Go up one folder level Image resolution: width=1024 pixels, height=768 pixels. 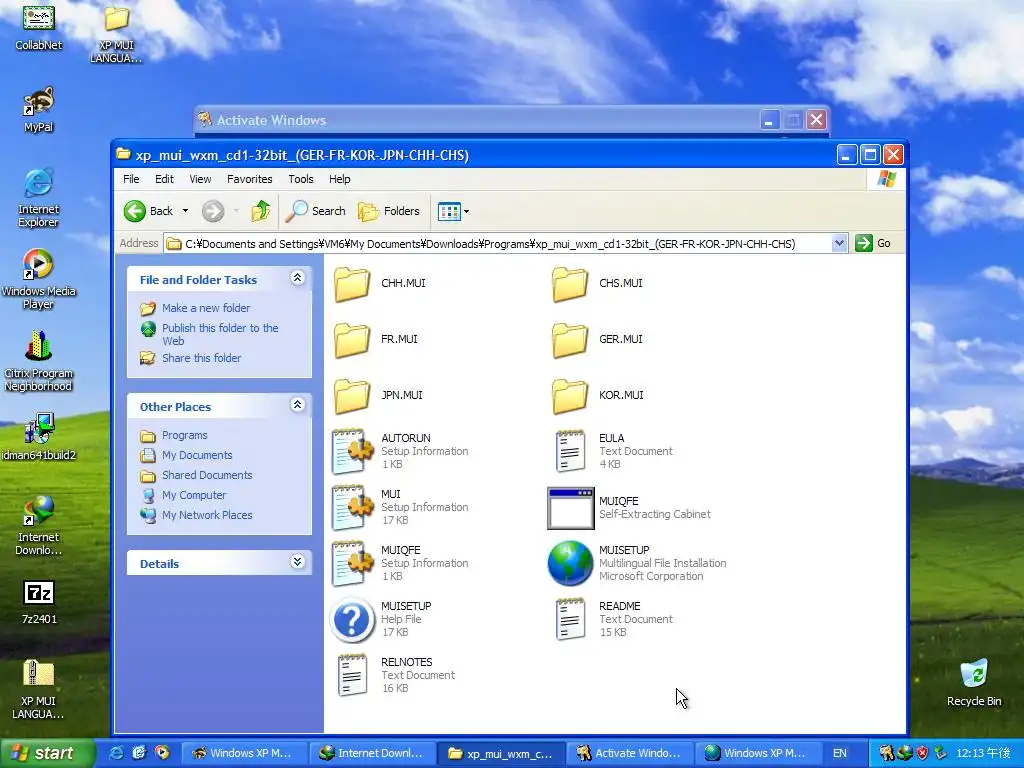pyautogui.click(x=261, y=211)
